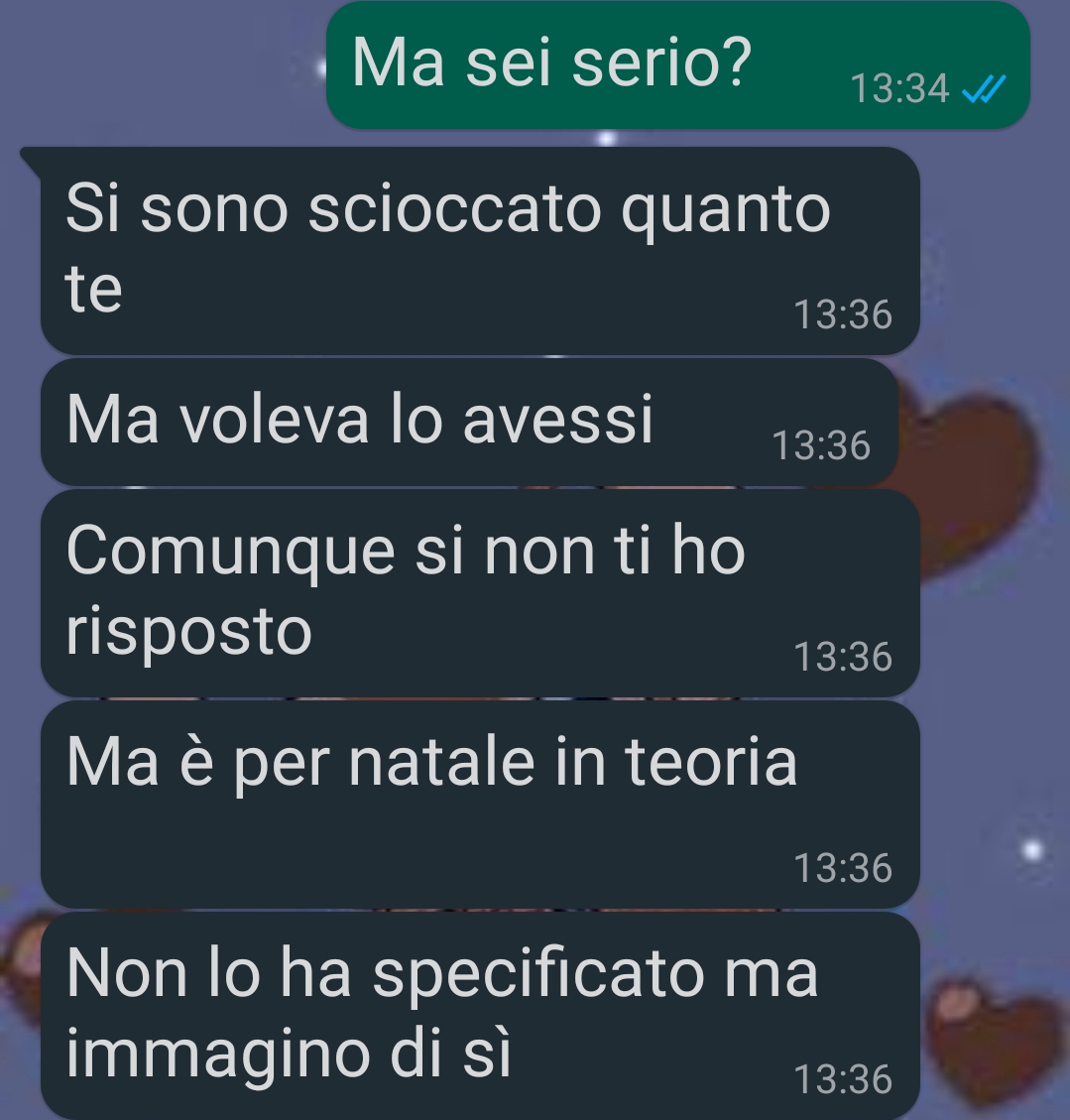This screenshot has width=1070, height=1120.
Task: Tap the 'Ma voleva lo avessi' bubble
Action: pos(469,423)
